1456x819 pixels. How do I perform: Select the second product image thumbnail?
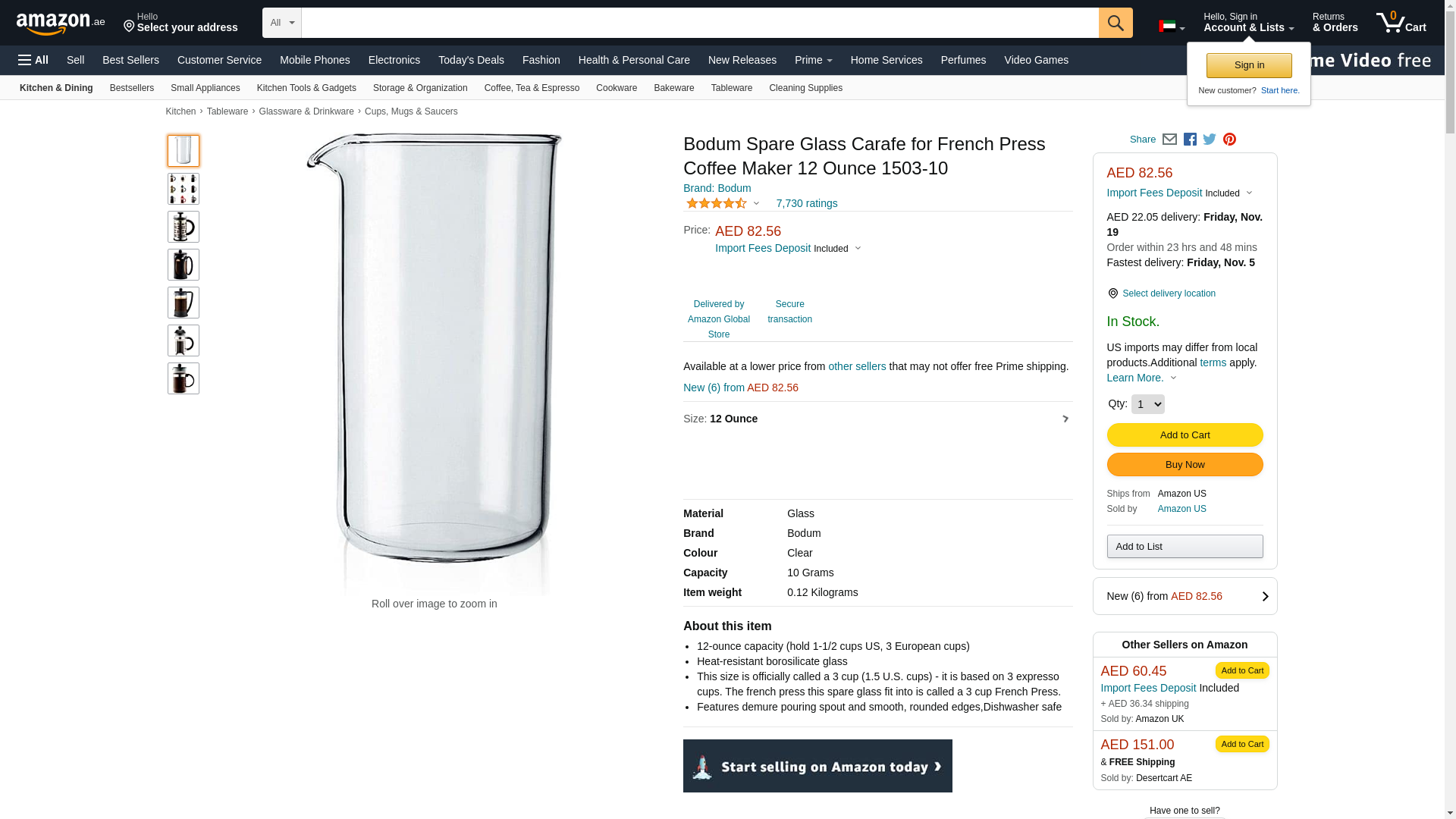point(184,189)
